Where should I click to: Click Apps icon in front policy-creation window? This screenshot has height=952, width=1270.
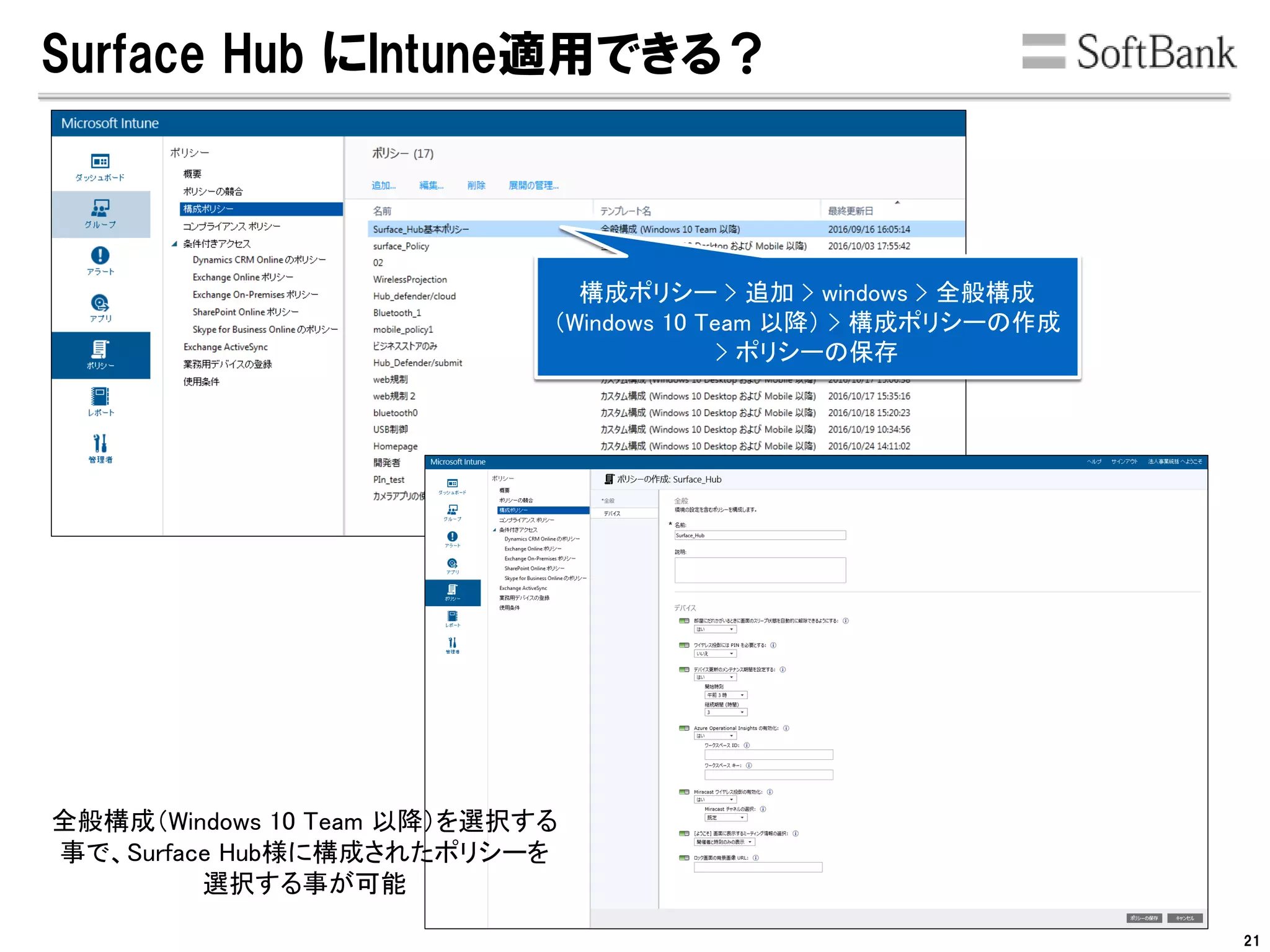453,566
